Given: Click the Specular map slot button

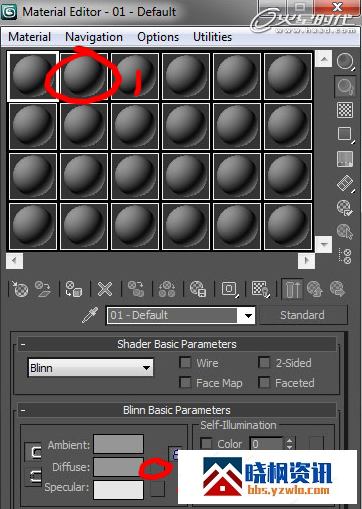Looking at the screenshot, I should 158,489.
